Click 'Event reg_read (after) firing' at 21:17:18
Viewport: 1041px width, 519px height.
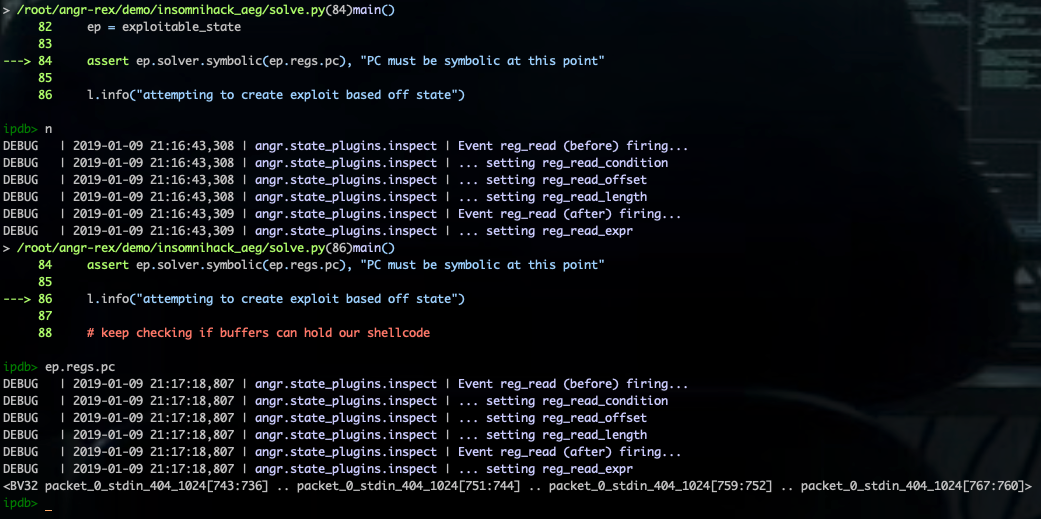(x=570, y=453)
